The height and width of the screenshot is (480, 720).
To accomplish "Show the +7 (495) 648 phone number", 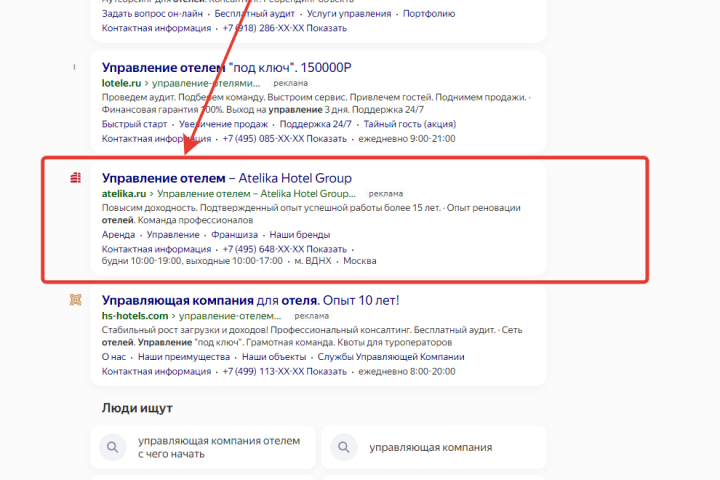I will coord(284,249).
